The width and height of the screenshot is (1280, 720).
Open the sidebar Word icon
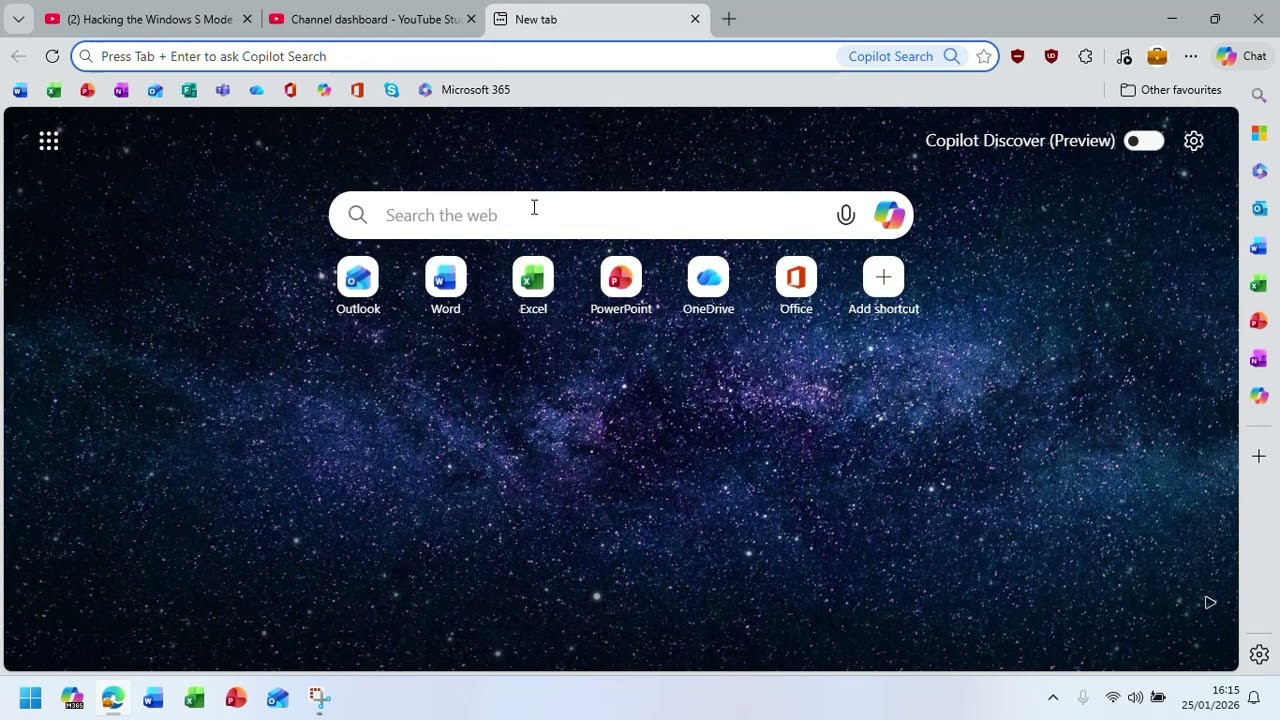coord(1259,246)
